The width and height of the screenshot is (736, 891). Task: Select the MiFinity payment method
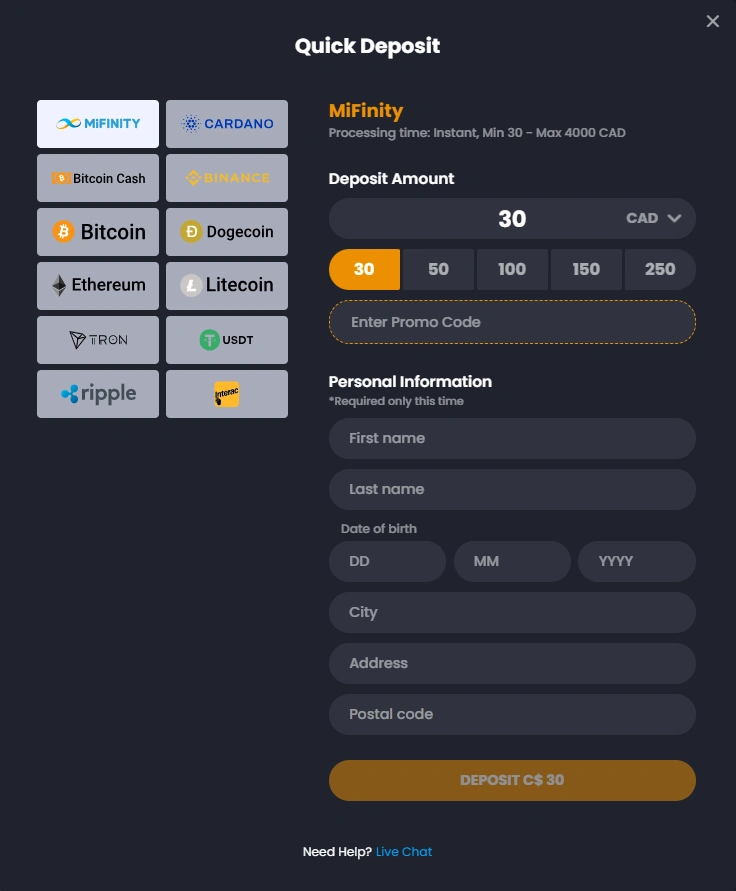click(x=98, y=124)
